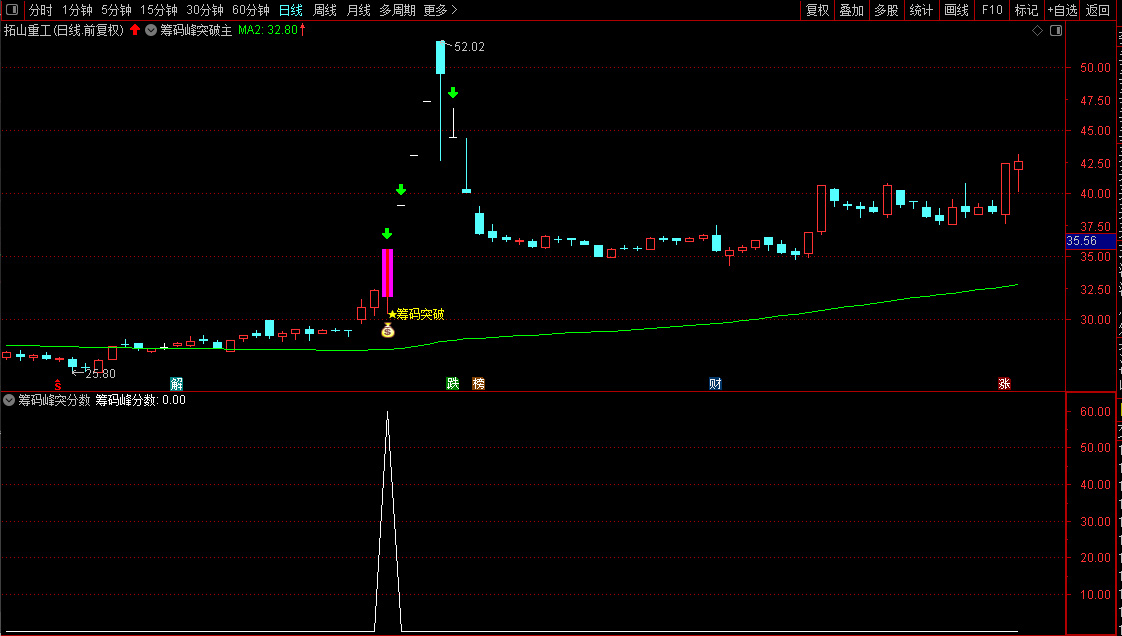Open the 筹码峰突破主 indicator dropdown
This screenshot has width=1122, height=636.
coord(151,30)
